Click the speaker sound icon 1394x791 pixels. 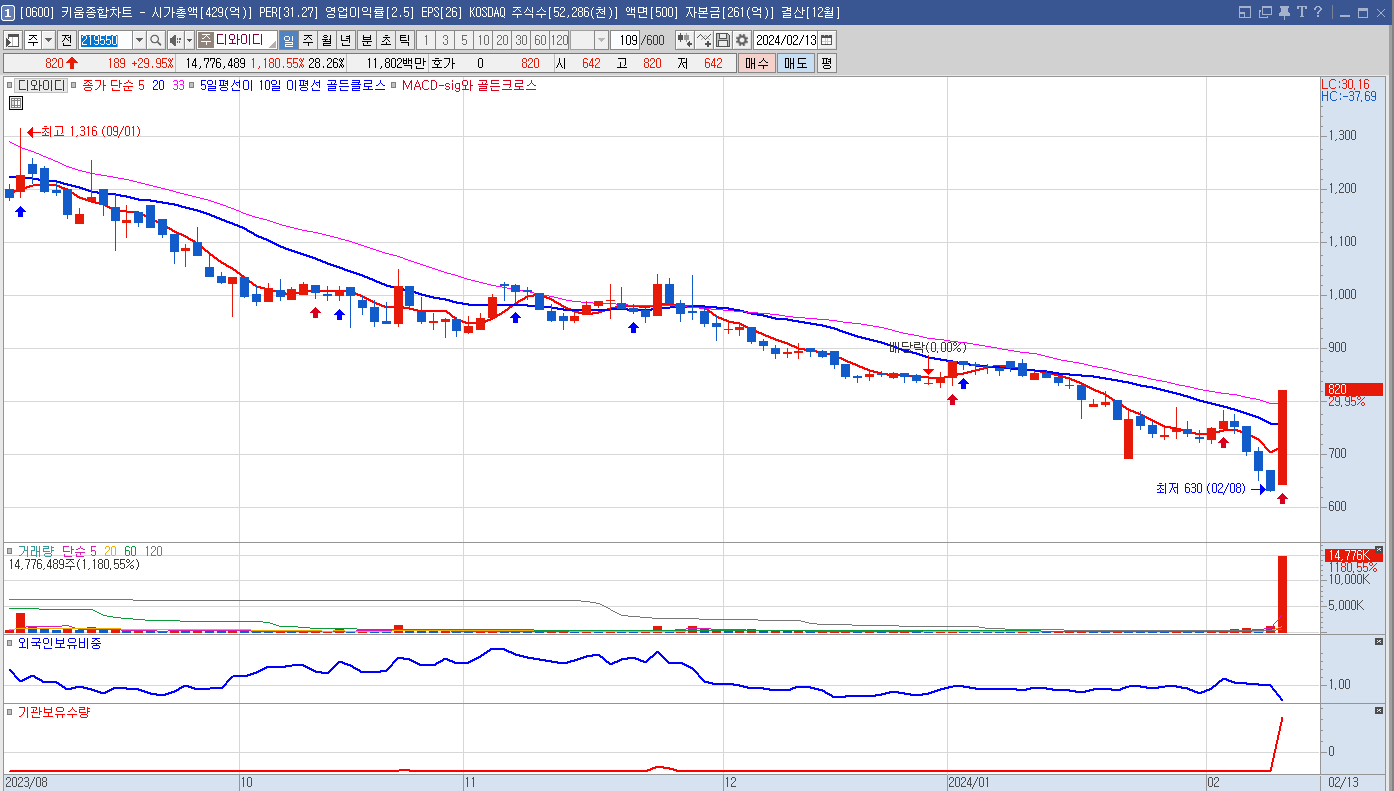pyautogui.click(x=175, y=40)
